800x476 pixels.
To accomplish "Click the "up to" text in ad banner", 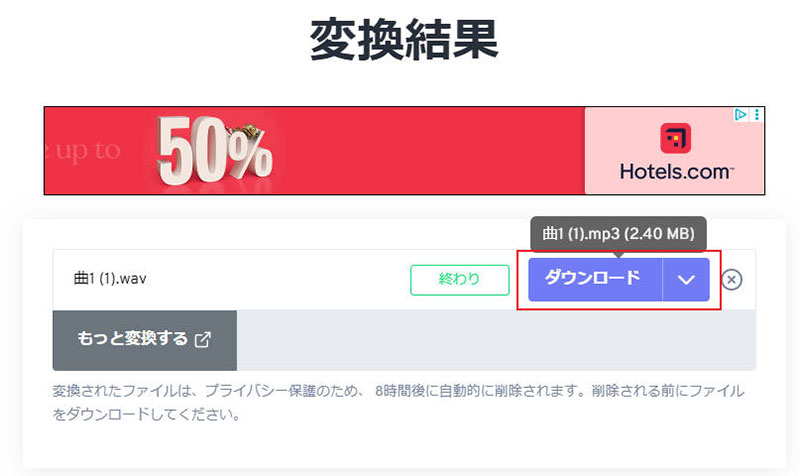I will (85, 152).
